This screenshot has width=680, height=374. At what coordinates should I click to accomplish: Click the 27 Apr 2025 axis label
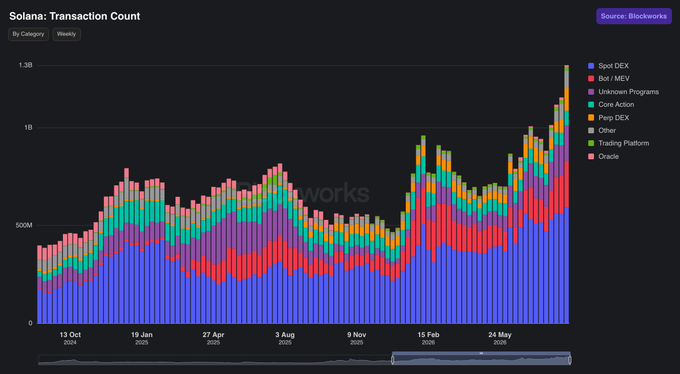[213, 338]
